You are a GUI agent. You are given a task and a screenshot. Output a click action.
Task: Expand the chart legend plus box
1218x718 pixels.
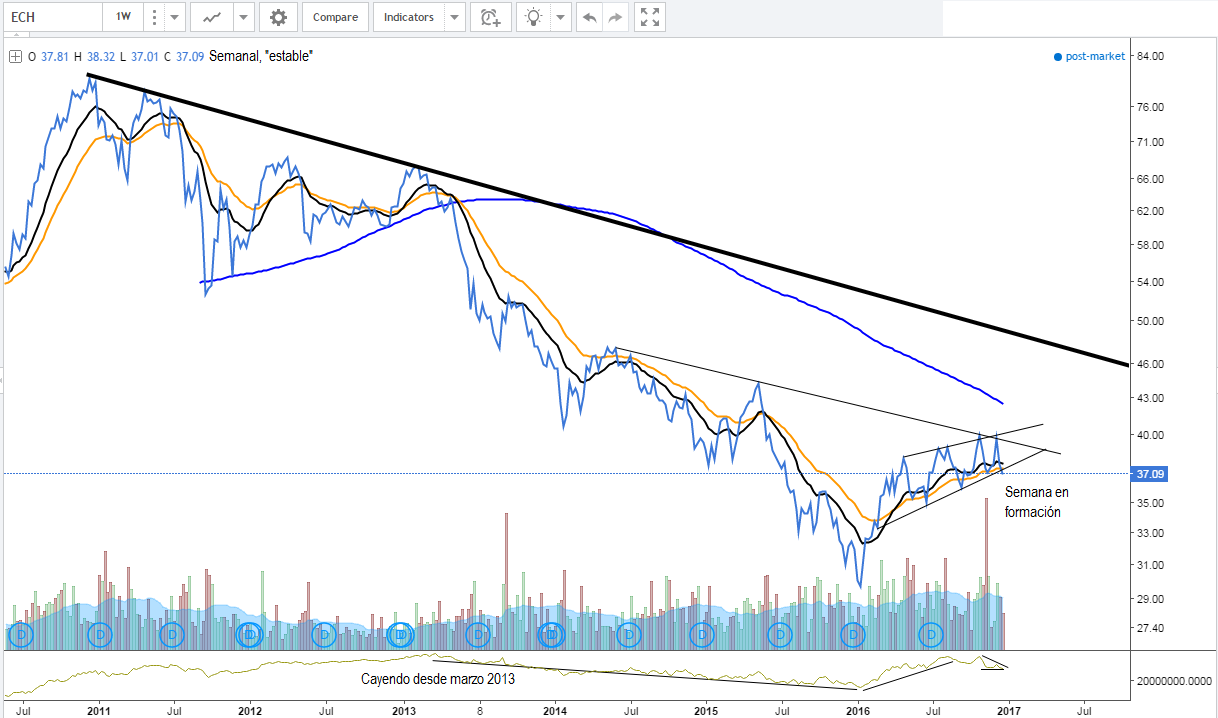click(x=14, y=57)
